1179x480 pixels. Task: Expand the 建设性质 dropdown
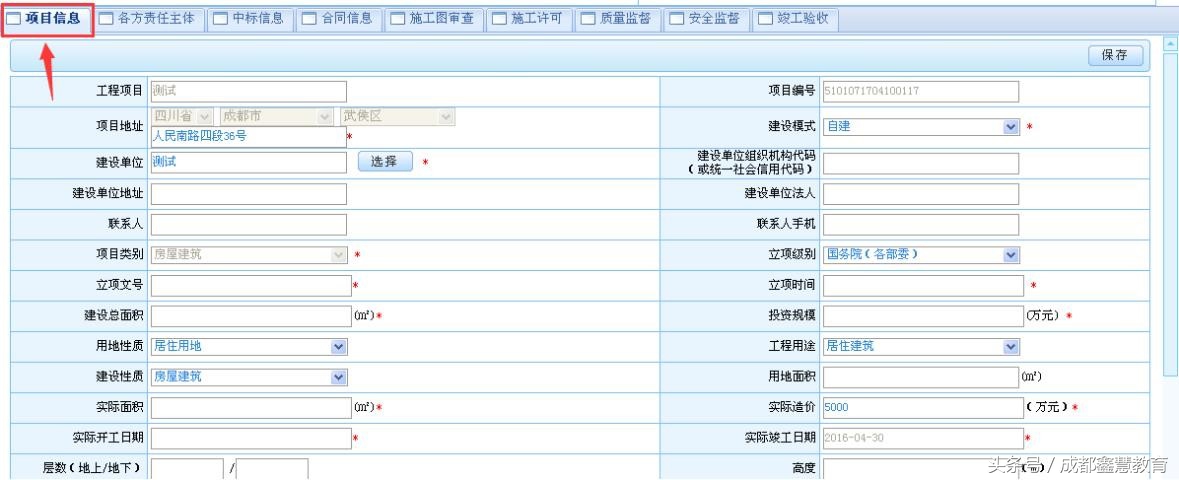(x=249, y=377)
